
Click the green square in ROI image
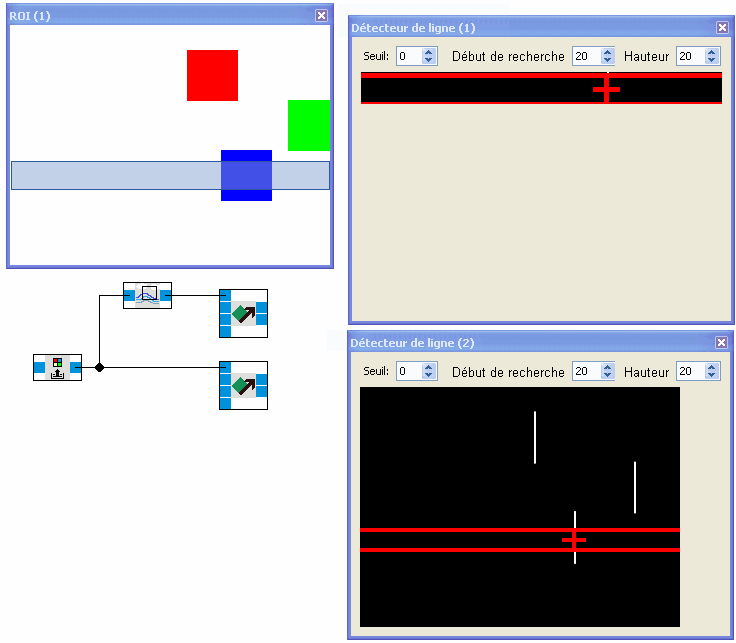click(x=308, y=125)
